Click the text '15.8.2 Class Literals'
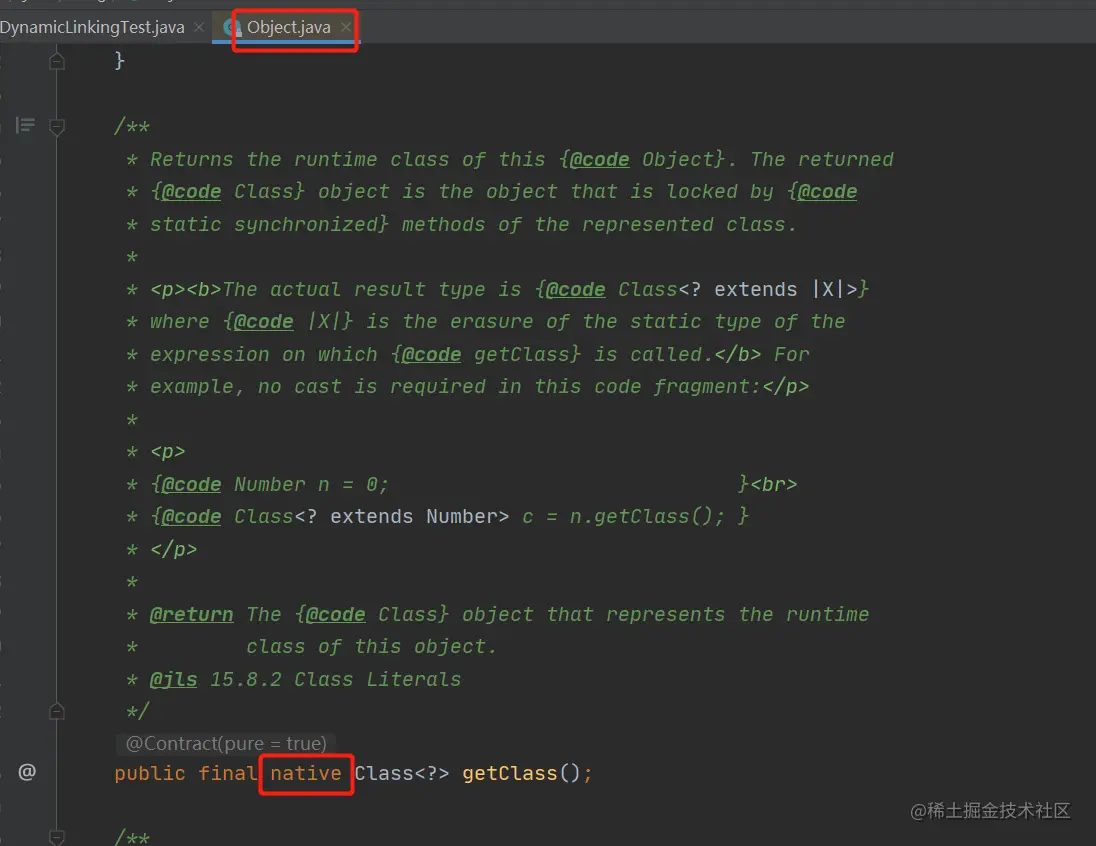The height and width of the screenshot is (846, 1096). point(336,680)
